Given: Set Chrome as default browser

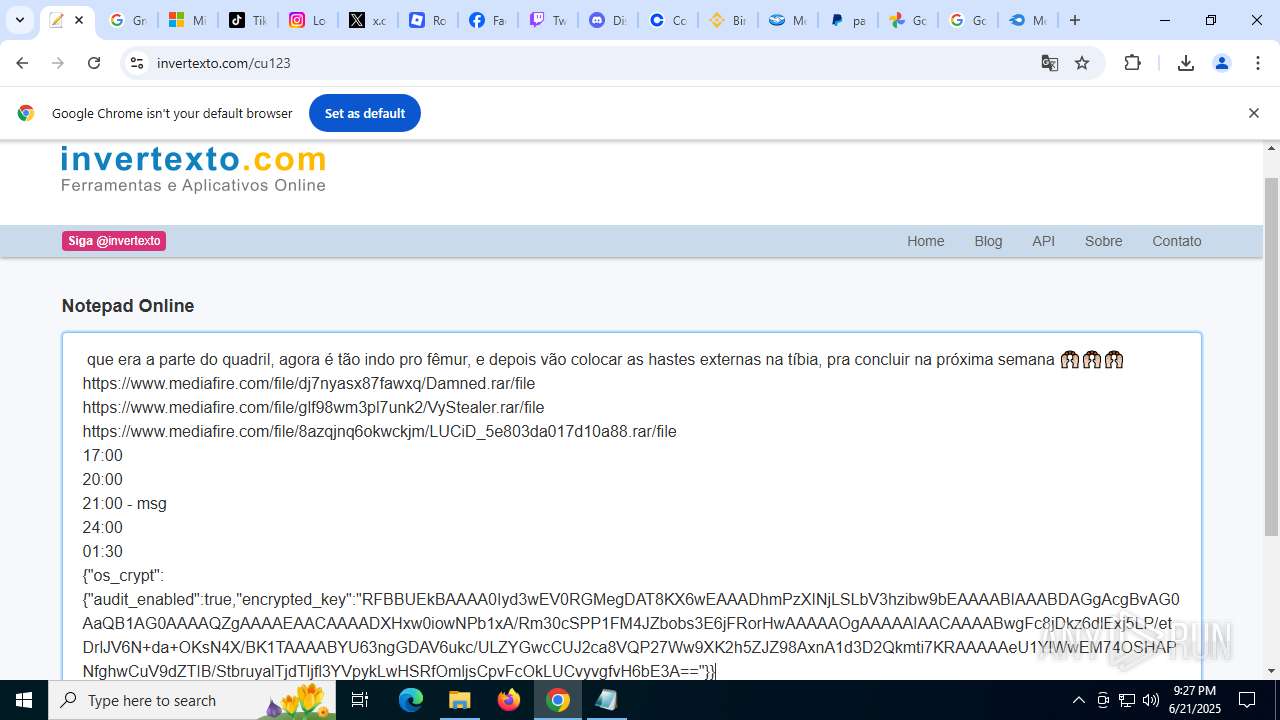Looking at the screenshot, I should [x=365, y=113].
